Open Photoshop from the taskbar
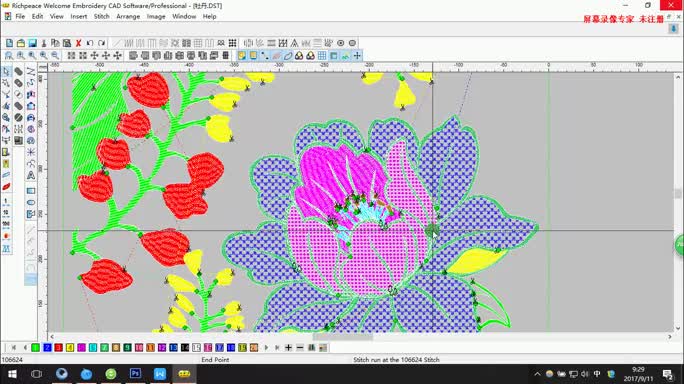 click(135, 374)
